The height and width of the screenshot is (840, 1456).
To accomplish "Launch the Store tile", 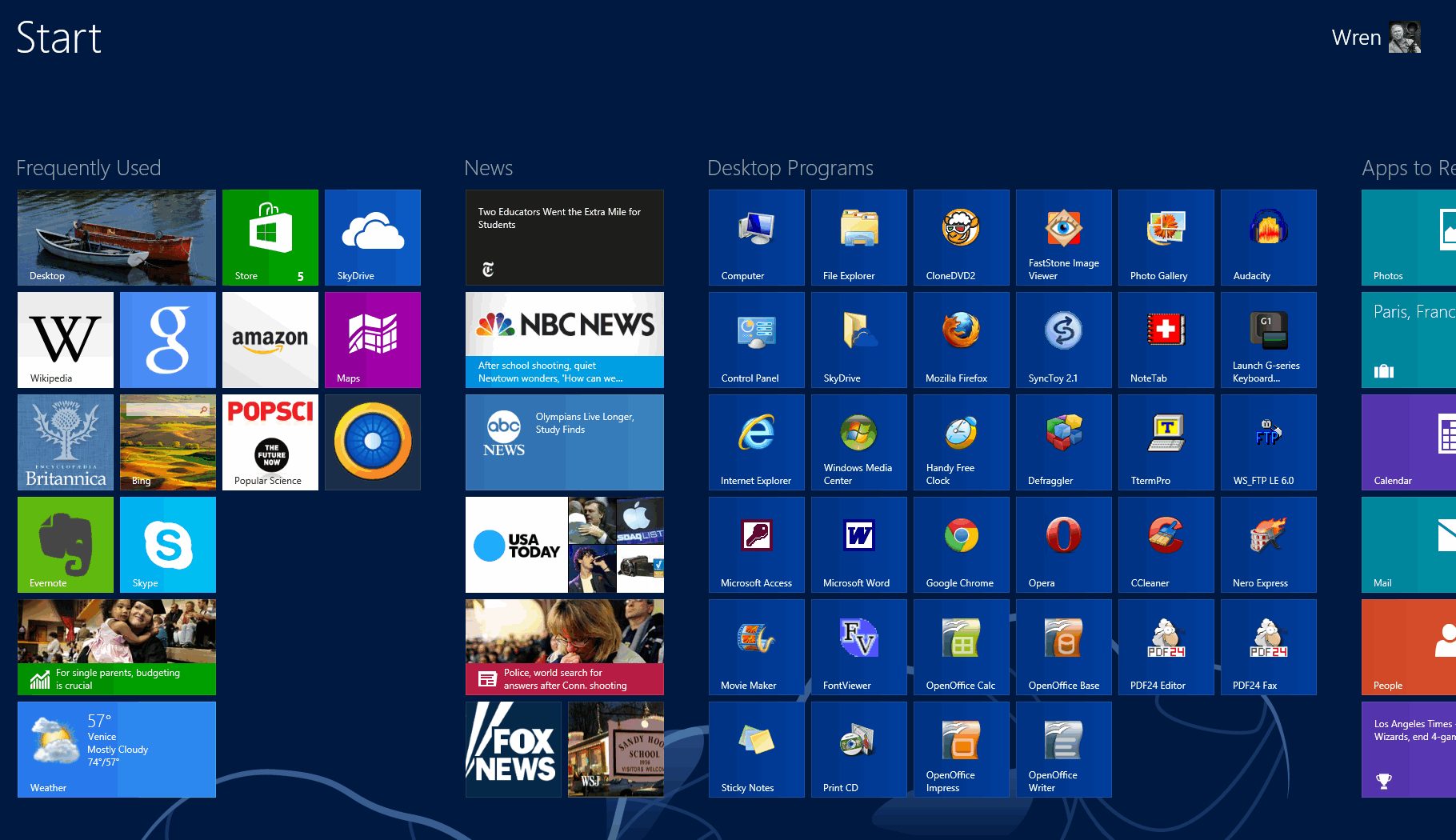I will (x=270, y=238).
